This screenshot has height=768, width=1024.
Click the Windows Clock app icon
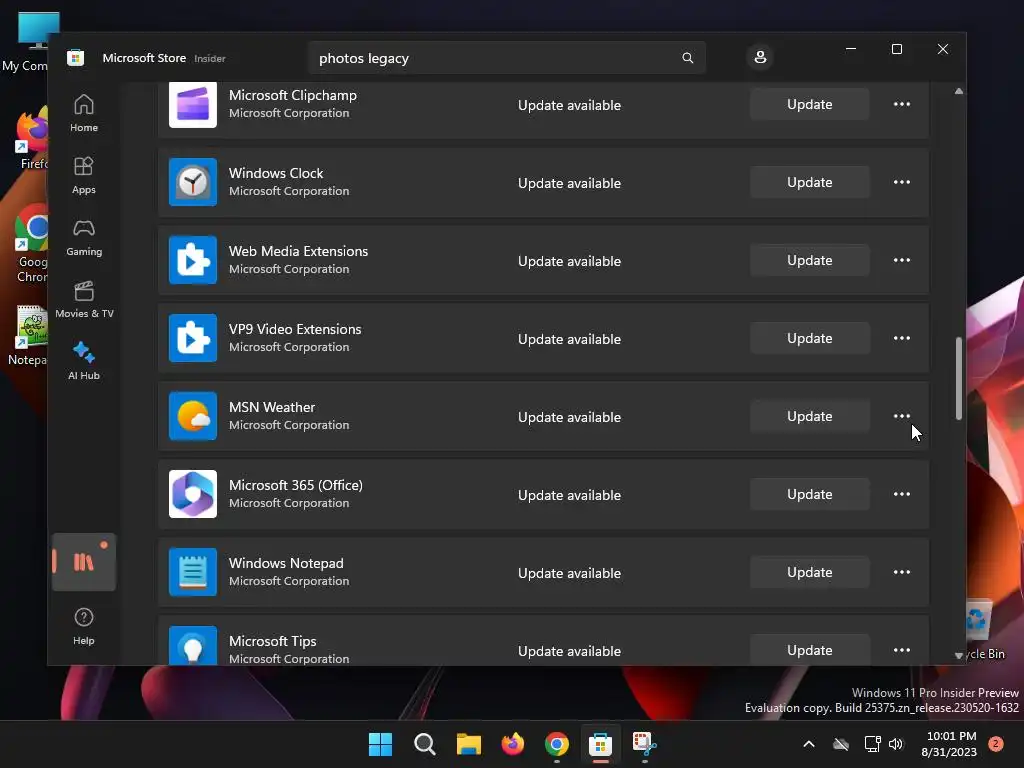pyautogui.click(x=193, y=182)
